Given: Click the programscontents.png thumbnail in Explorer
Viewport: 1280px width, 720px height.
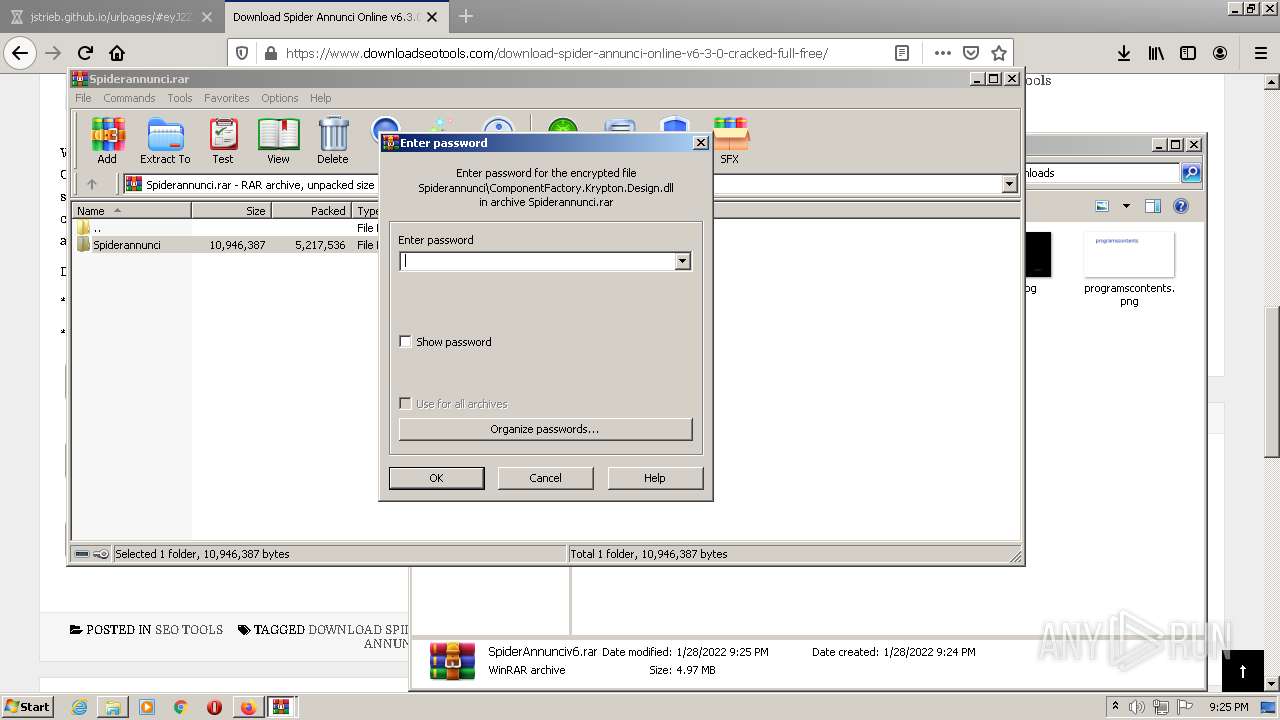Looking at the screenshot, I should tap(1129, 254).
